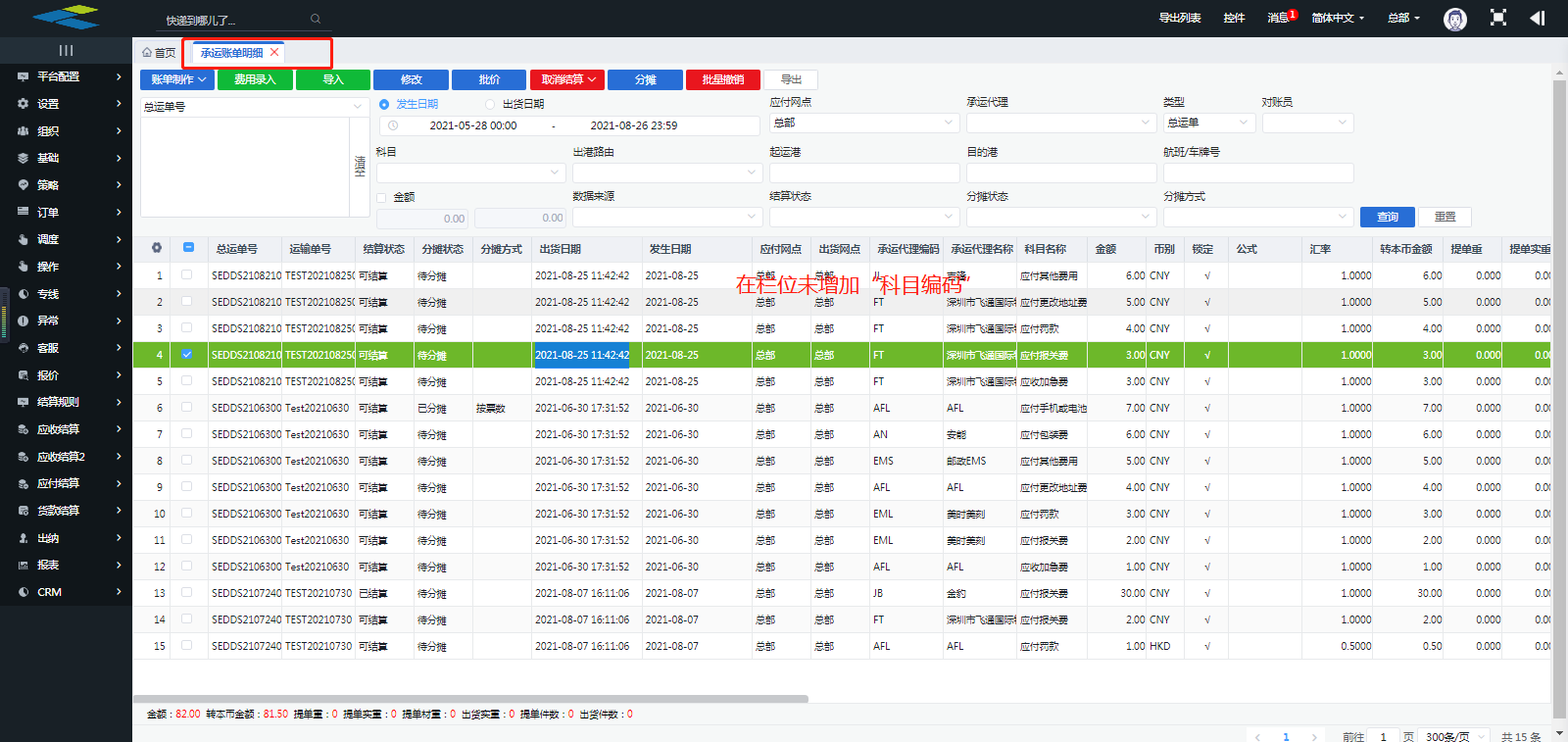The width and height of the screenshot is (1568, 742).
Task: Enable the 金额 filter checkbox
Action: coord(381,197)
